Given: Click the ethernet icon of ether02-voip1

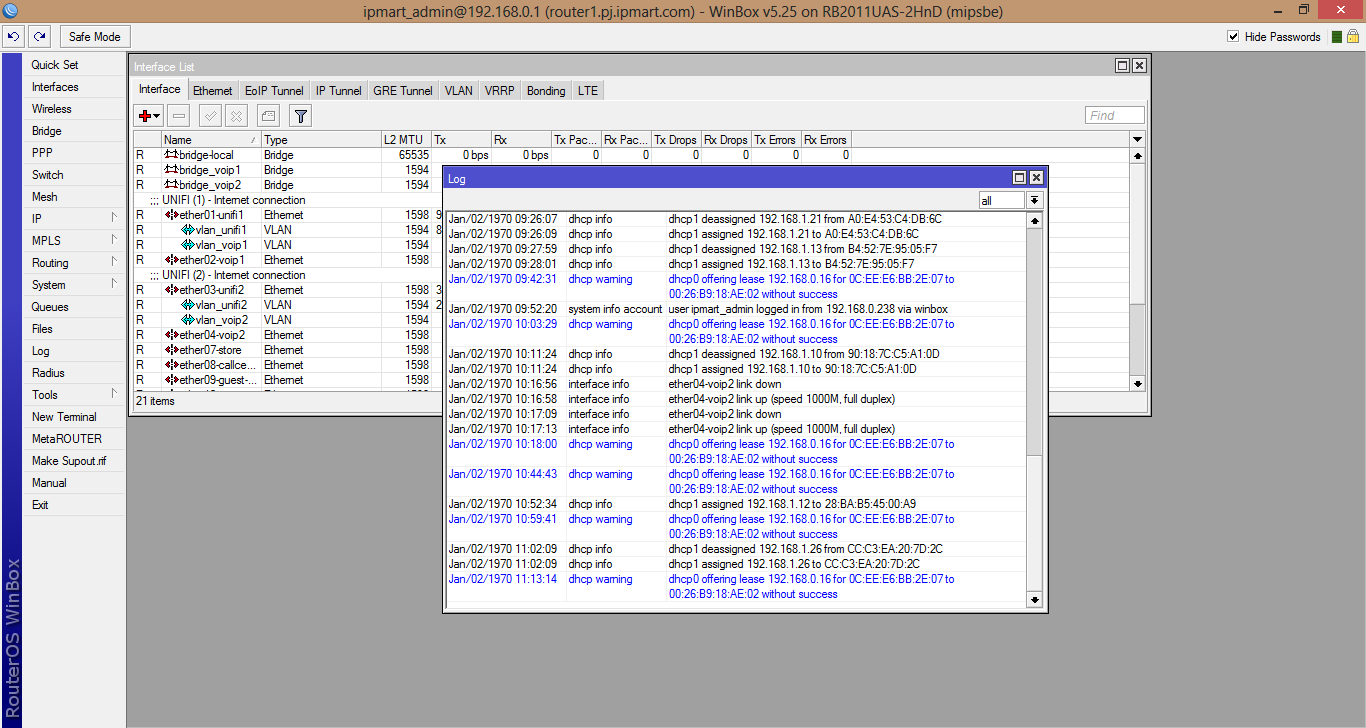Looking at the screenshot, I should click(171, 260).
